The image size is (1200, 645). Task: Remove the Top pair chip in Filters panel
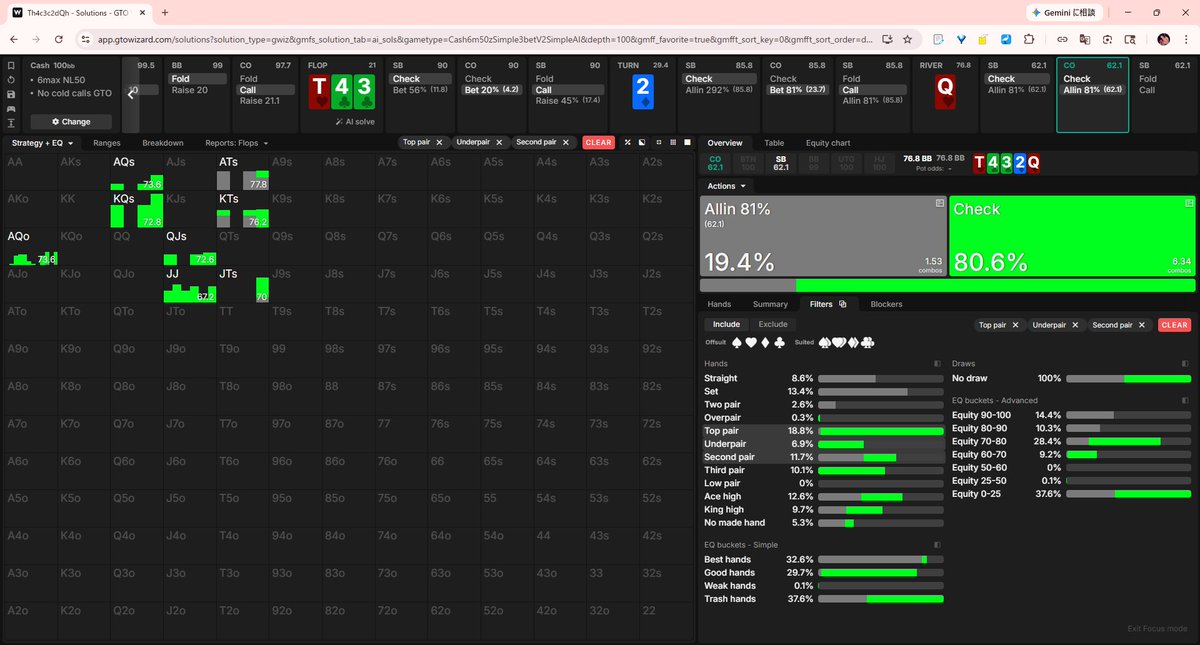[x=1015, y=325]
